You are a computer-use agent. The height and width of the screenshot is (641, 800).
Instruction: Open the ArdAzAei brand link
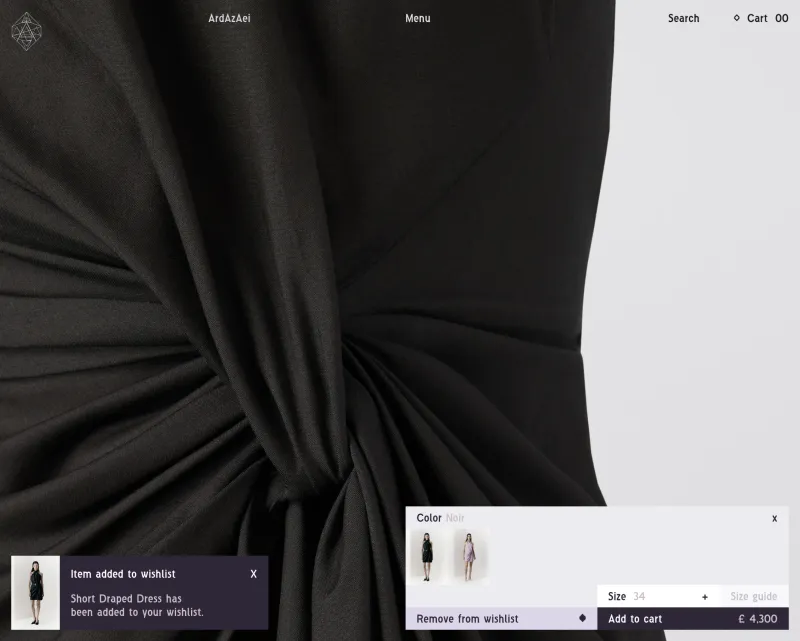click(x=229, y=18)
